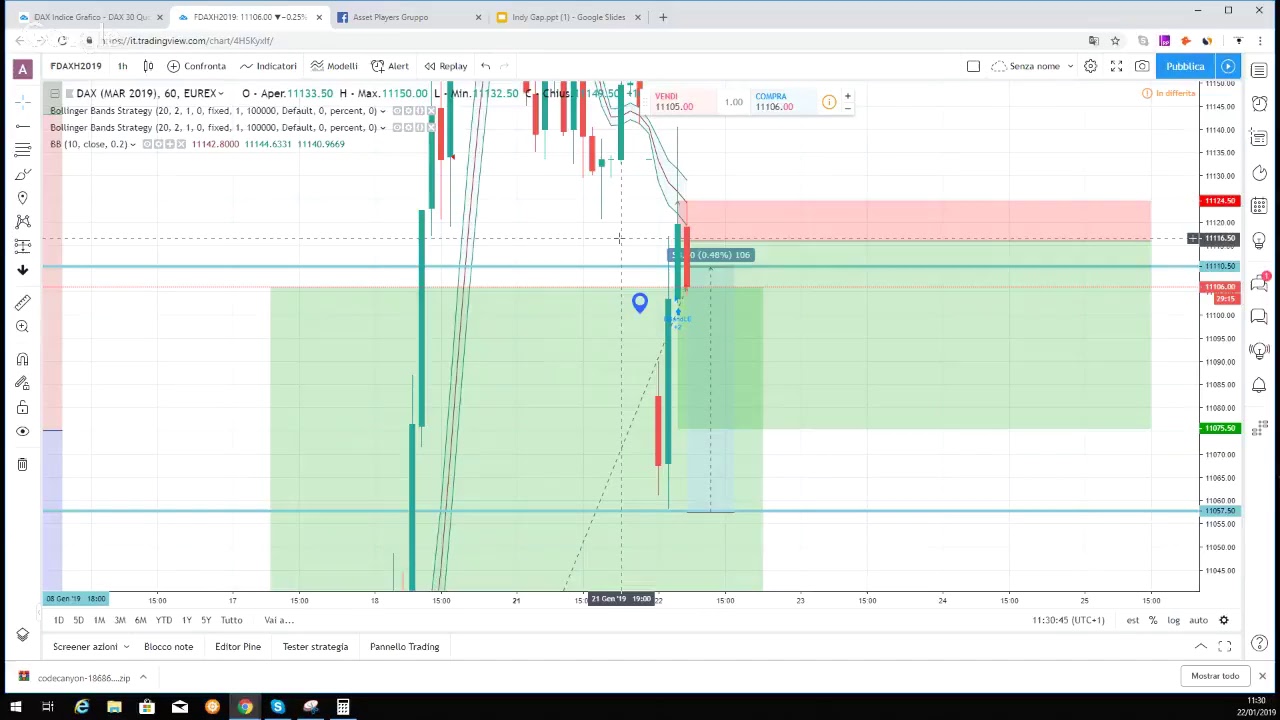Viewport: 1280px width, 720px height.
Task: Select the text annotation tool in left toolbar
Action: (x=22, y=198)
